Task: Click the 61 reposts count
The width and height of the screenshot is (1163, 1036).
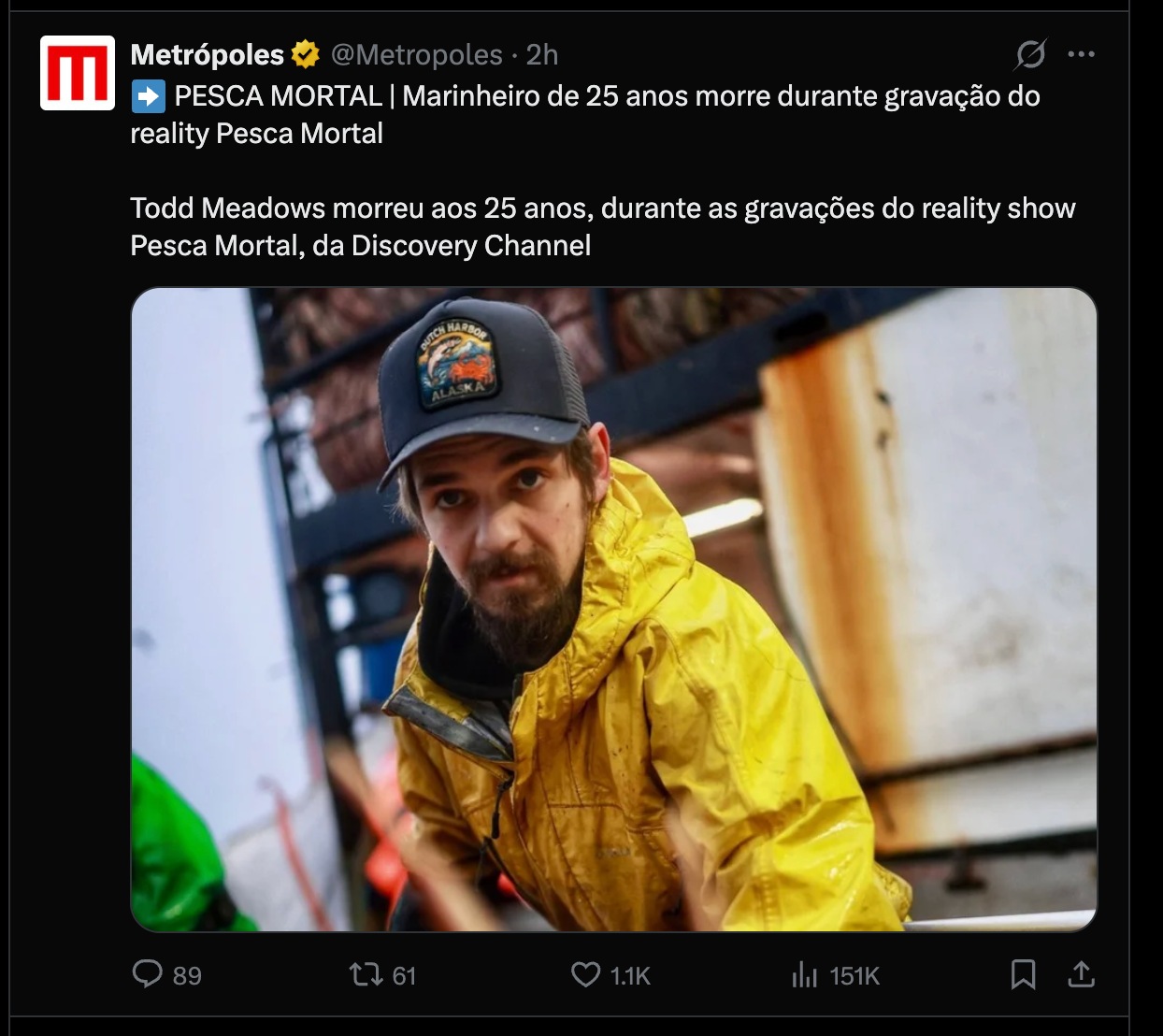Action: (x=404, y=976)
